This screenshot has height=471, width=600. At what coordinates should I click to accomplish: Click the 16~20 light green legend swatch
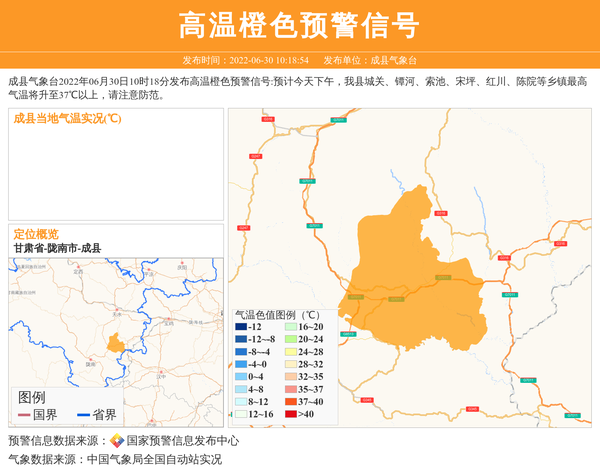click(290, 327)
